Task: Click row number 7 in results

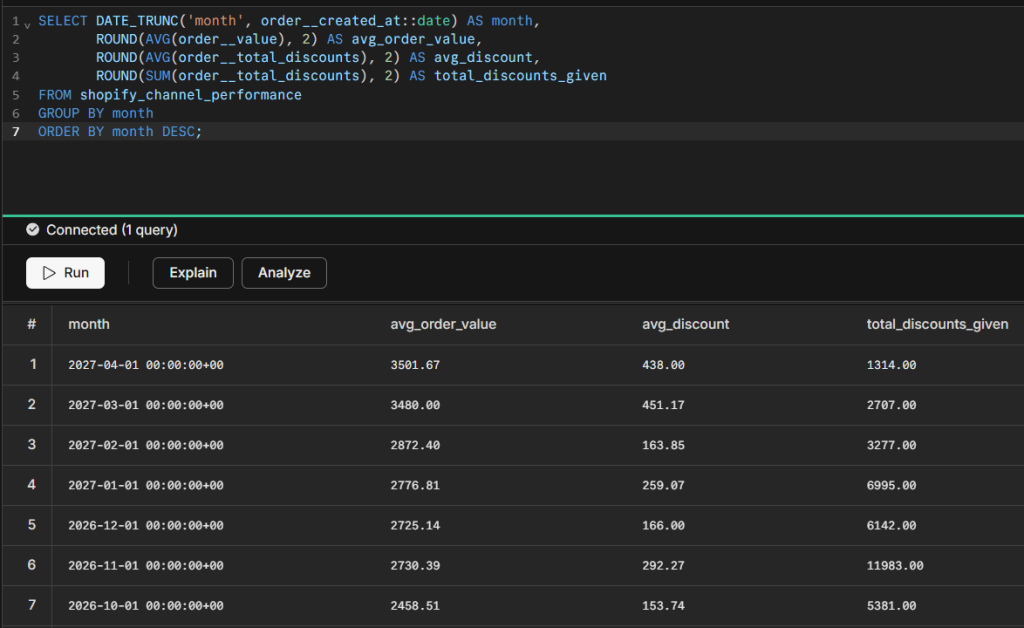Action: pyautogui.click(x=31, y=605)
